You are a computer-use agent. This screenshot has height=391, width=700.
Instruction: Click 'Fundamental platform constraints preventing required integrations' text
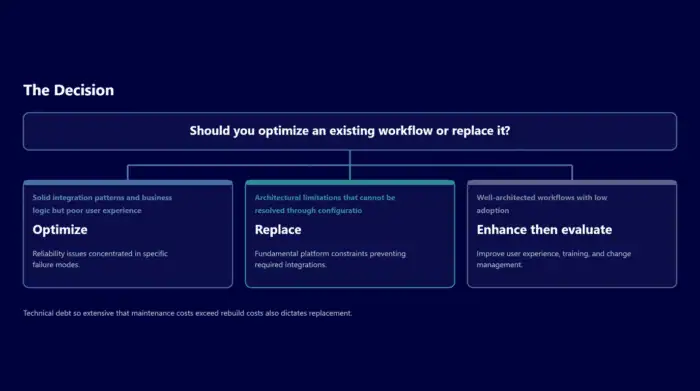(330, 259)
